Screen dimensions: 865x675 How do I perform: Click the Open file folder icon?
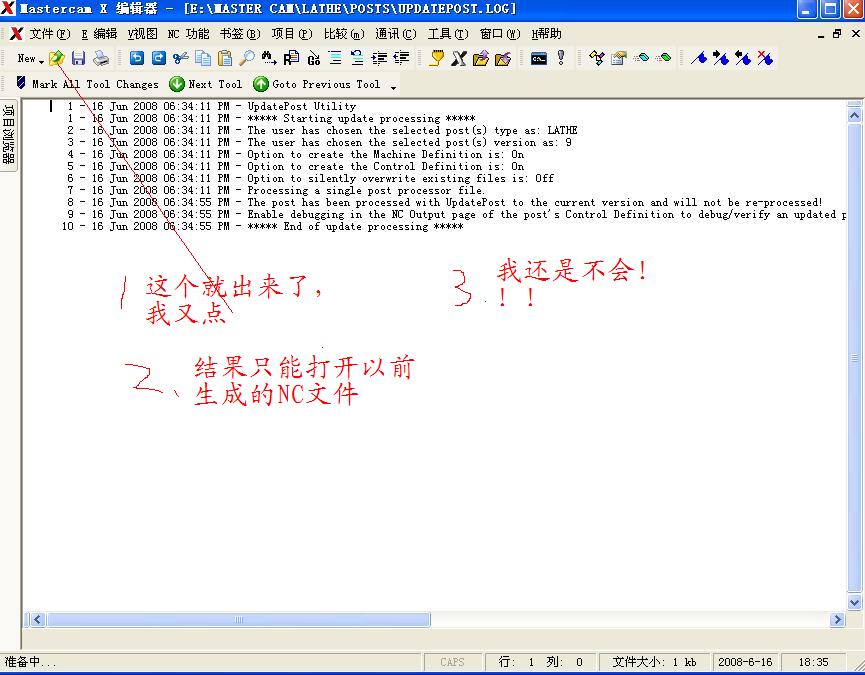[56, 58]
